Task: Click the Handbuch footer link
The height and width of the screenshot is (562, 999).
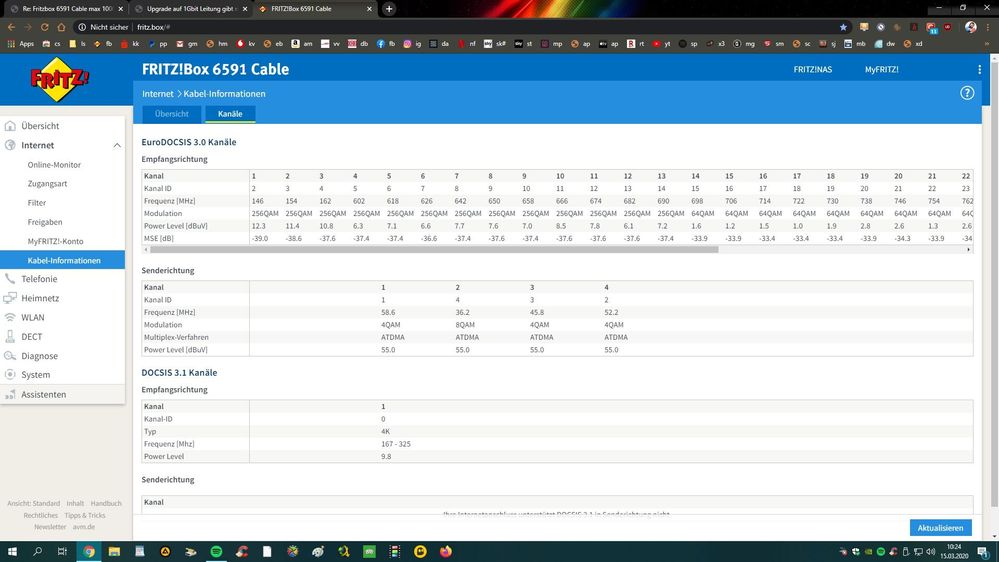Action: [x=106, y=503]
